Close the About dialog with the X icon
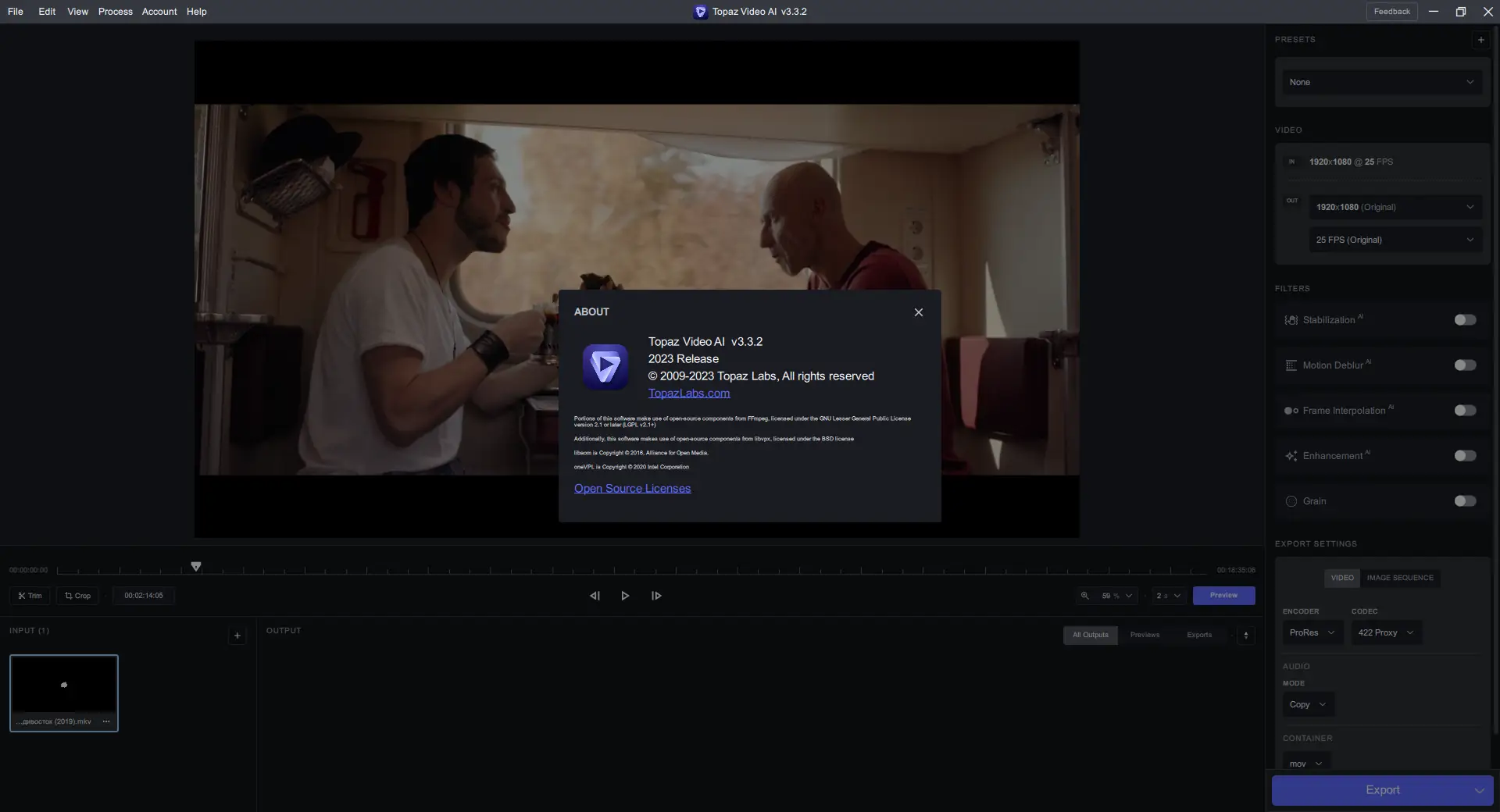The image size is (1500, 812). [x=918, y=312]
